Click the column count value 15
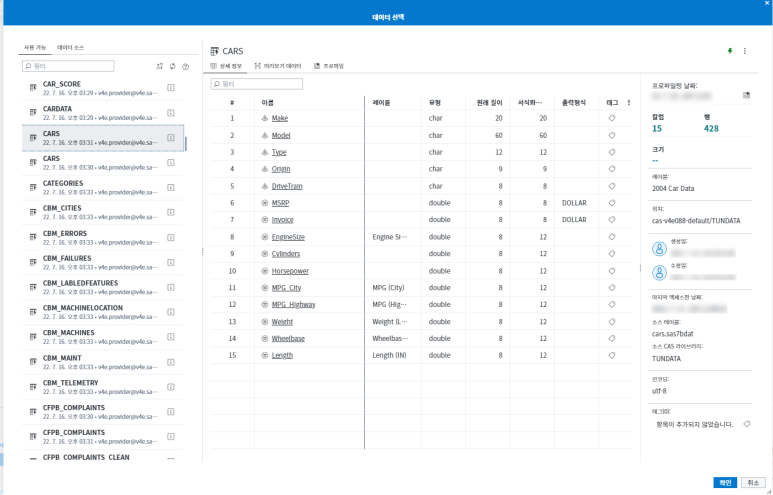773x495 pixels. point(657,129)
